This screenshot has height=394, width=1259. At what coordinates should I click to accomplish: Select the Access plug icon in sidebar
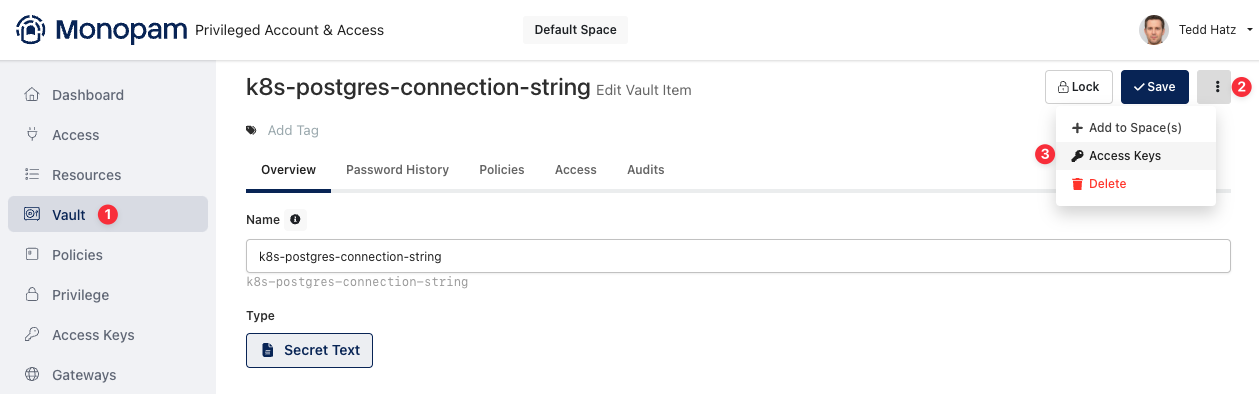[x=32, y=135]
